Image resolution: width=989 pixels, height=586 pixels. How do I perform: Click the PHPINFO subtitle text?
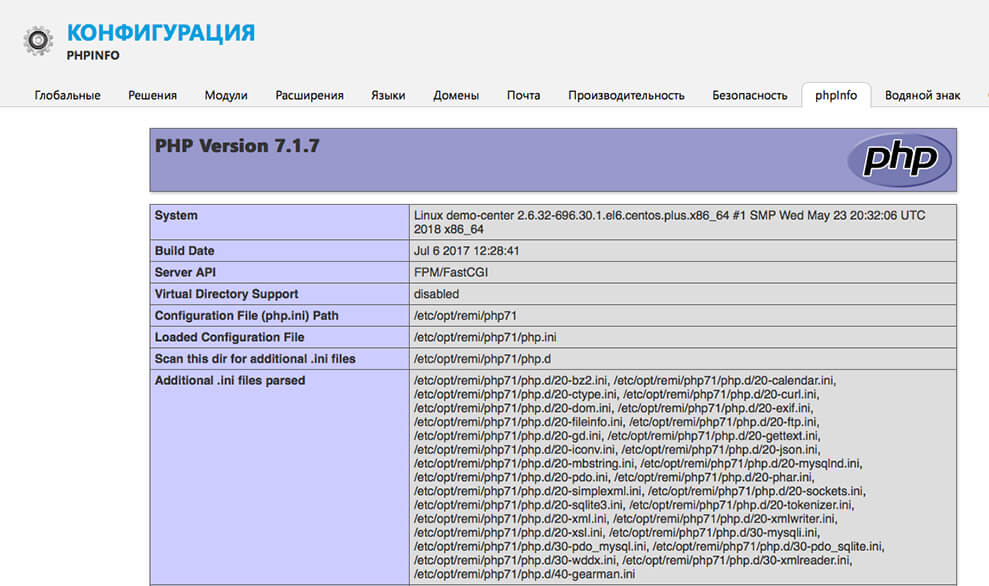93,56
